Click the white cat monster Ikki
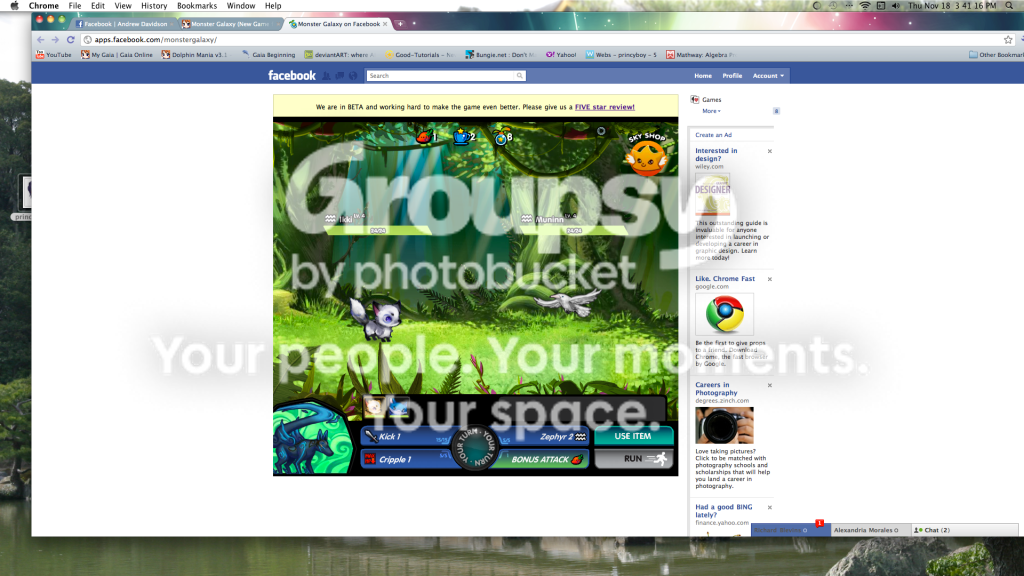 click(374, 319)
